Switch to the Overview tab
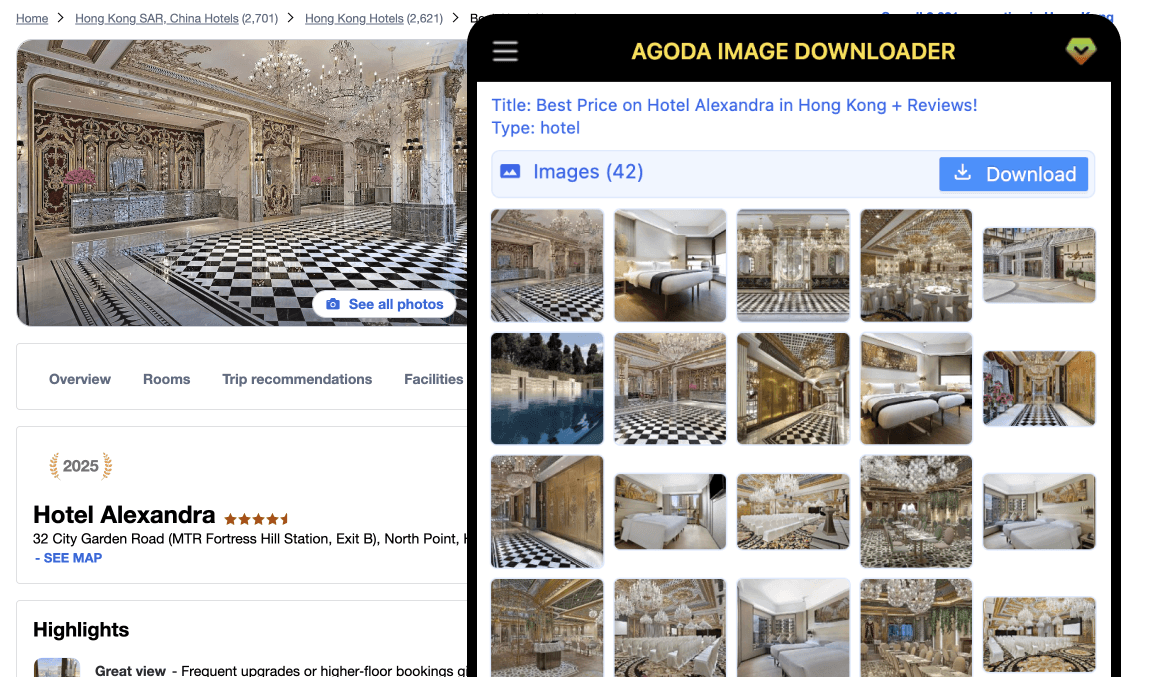This screenshot has width=1160, height=677. (x=80, y=379)
